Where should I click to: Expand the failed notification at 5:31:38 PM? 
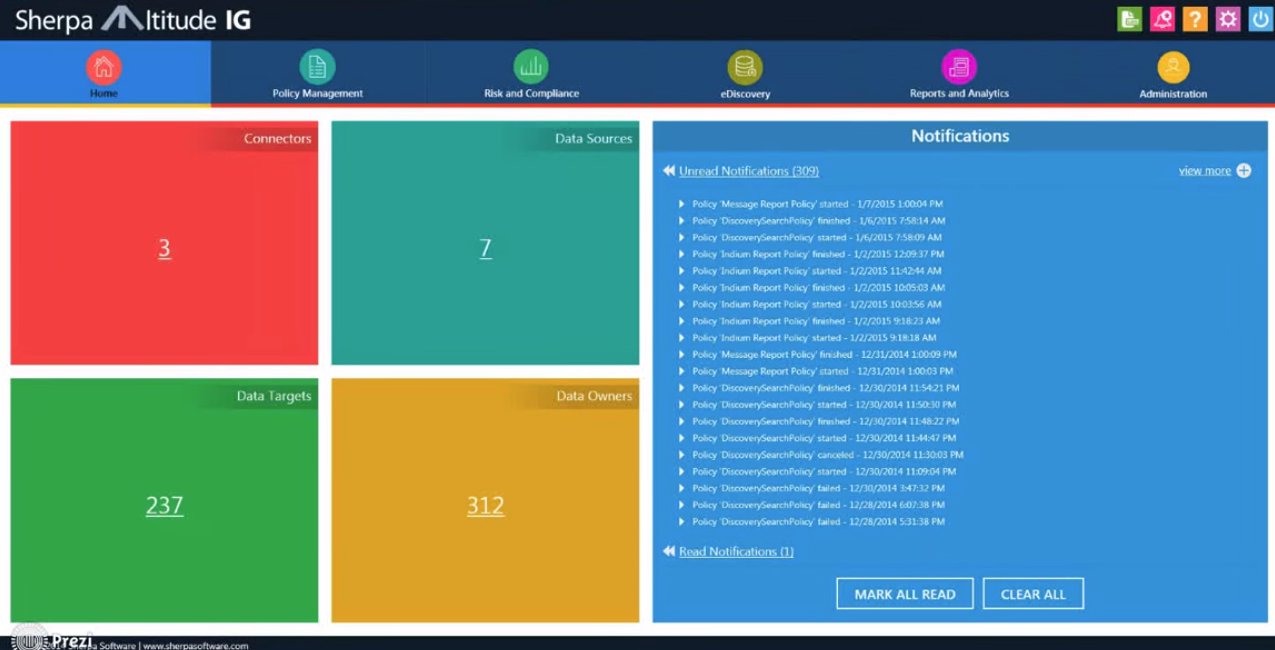pos(682,522)
